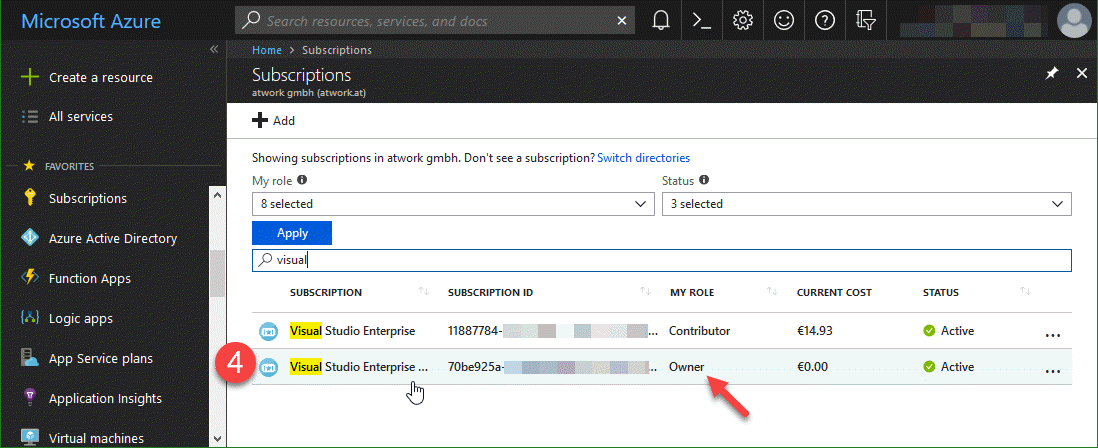This screenshot has height=448, width=1098.
Task: Open the My role dropdown showing 8 selected
Action: pos(451,204)
